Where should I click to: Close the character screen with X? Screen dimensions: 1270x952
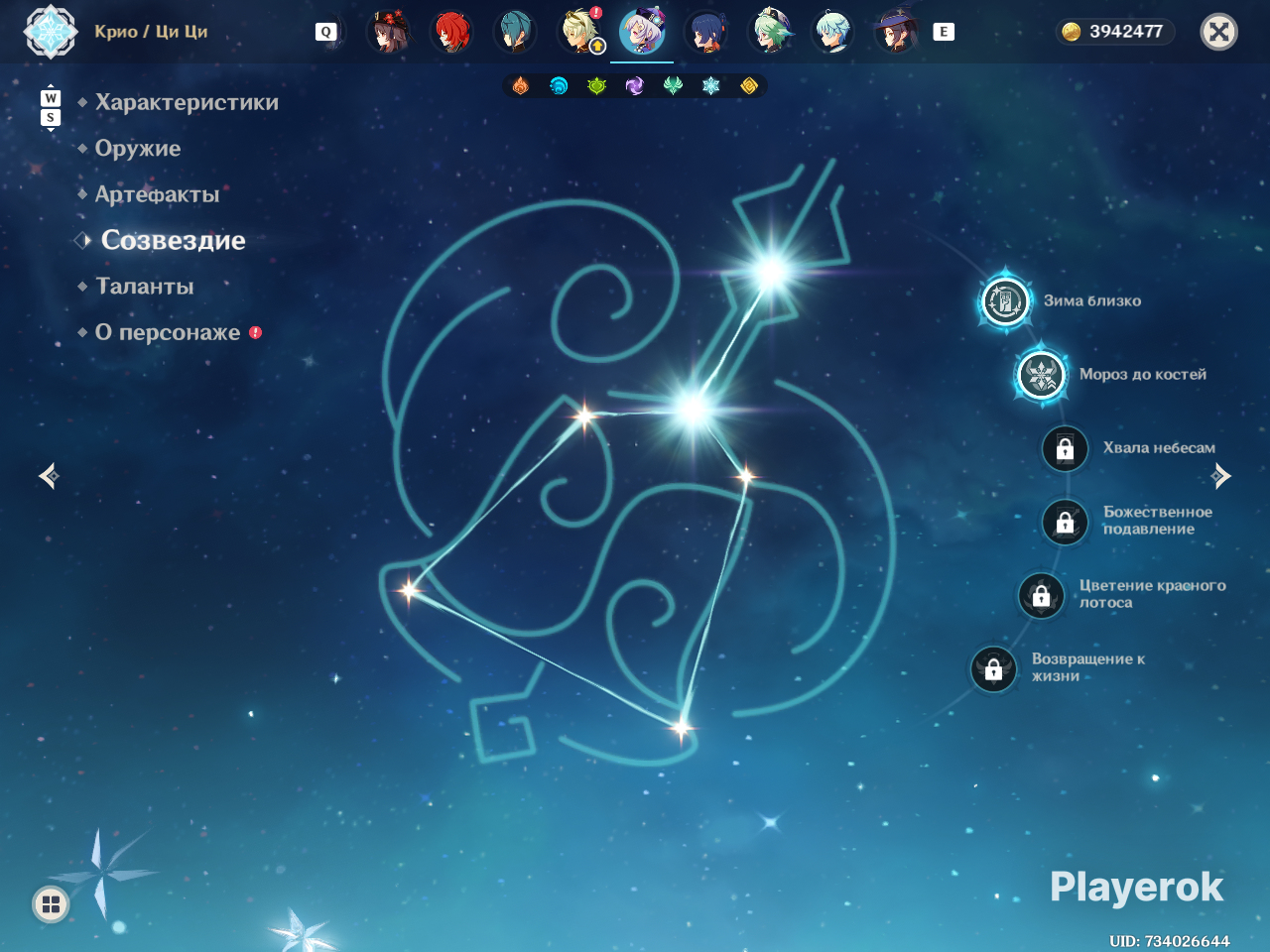click(x=1219, y=32)
